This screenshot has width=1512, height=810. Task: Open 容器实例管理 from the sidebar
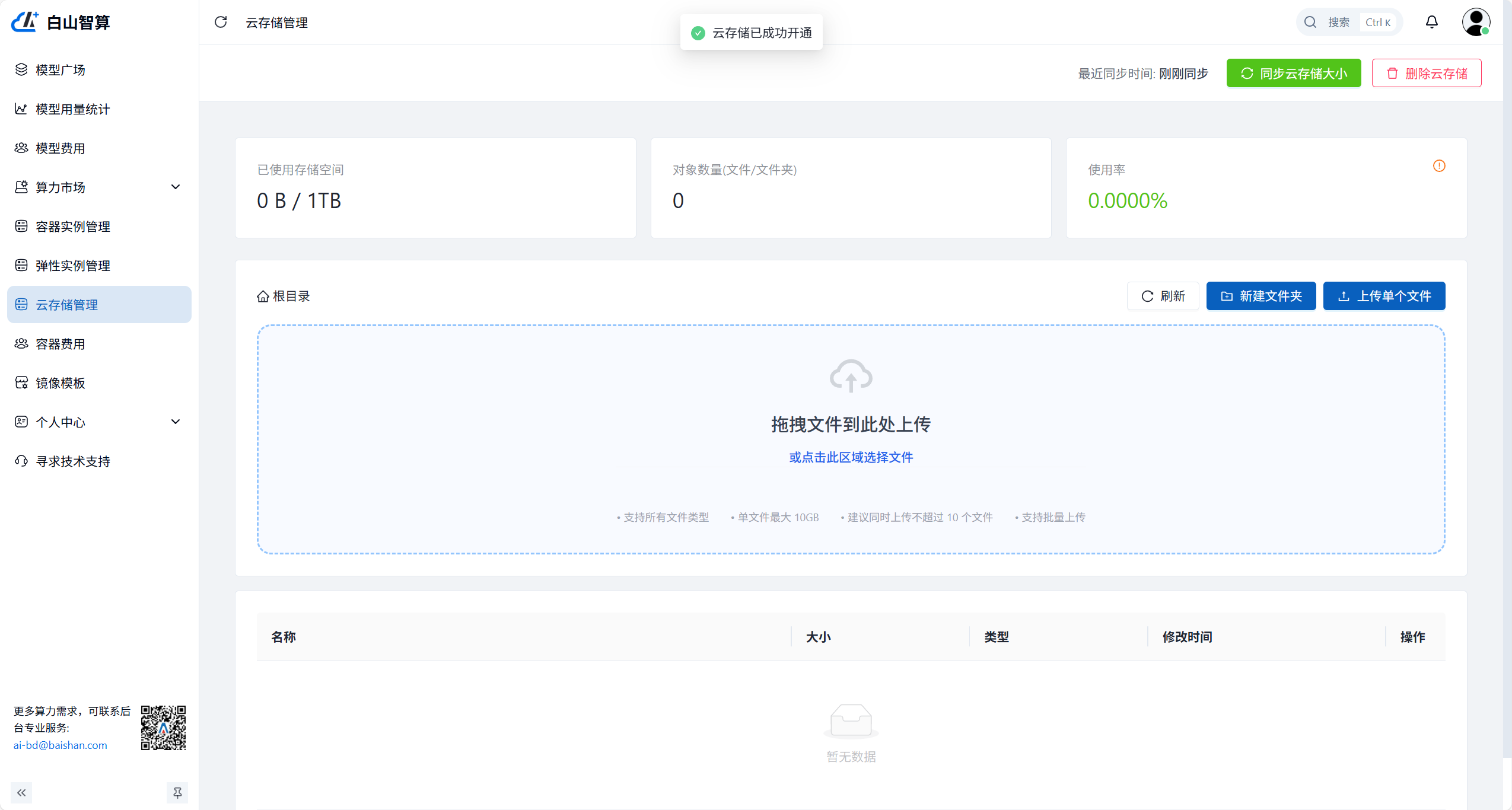pyautogui.click(x=72, y=226)
